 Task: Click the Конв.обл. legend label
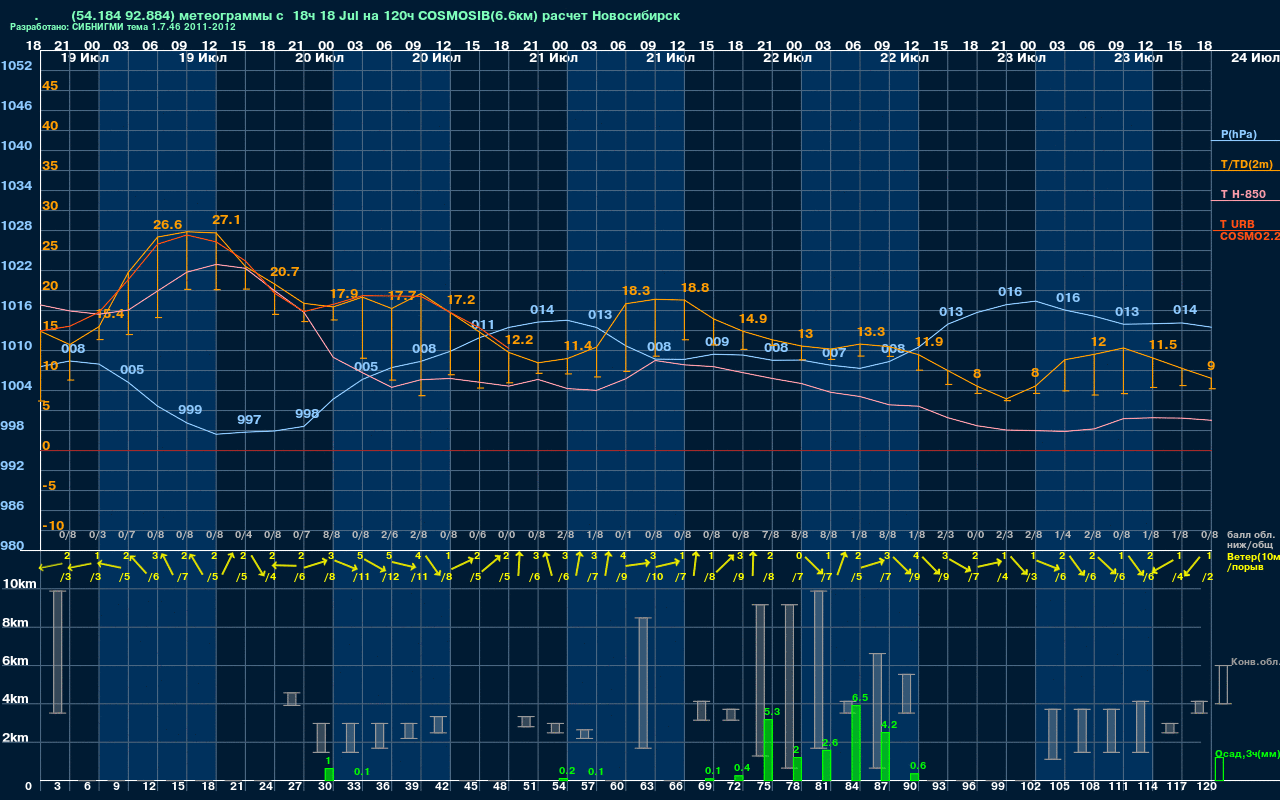pos(1255,662)
